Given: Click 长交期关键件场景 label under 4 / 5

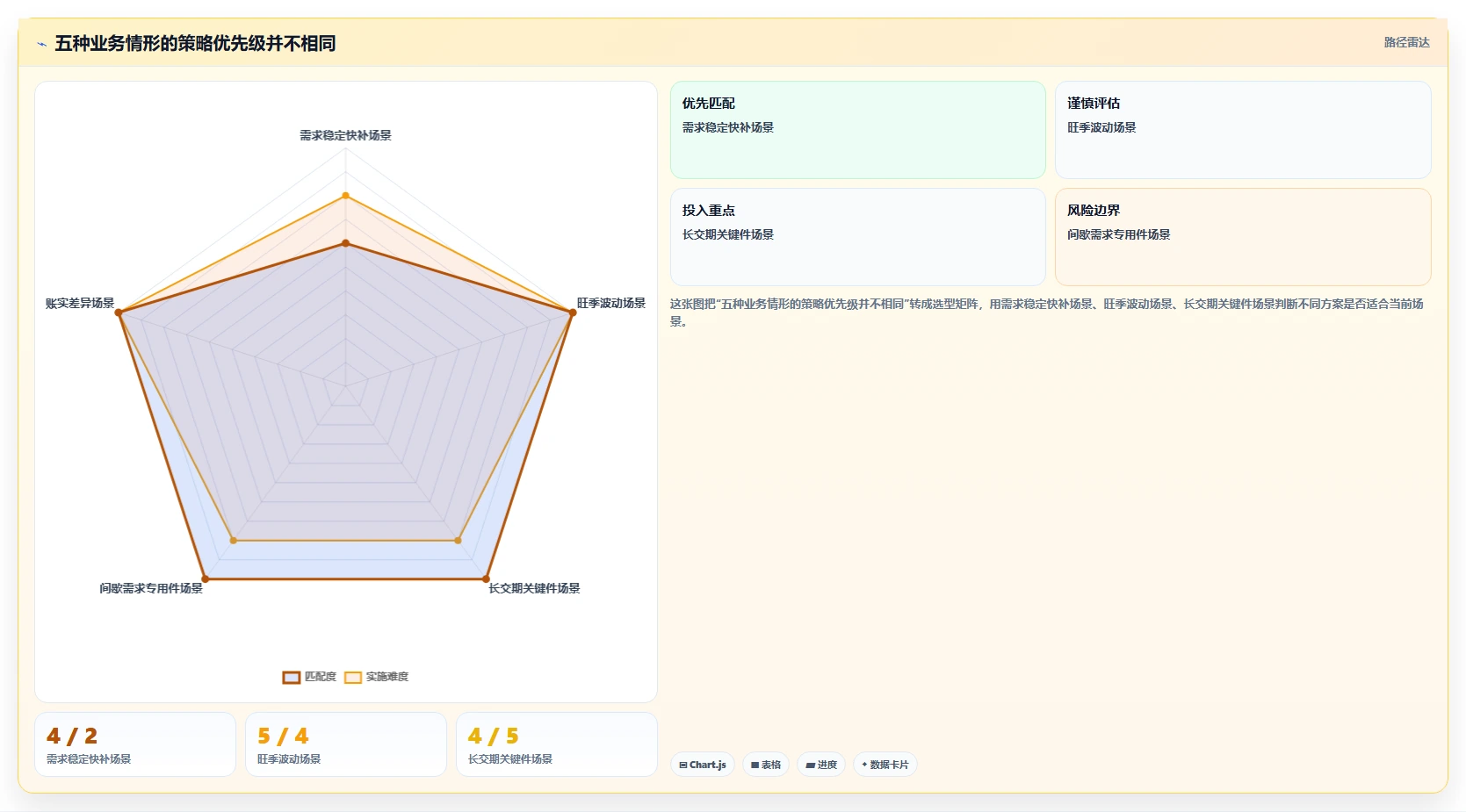Looking at the screenshot, I should (x=510, y=759).
